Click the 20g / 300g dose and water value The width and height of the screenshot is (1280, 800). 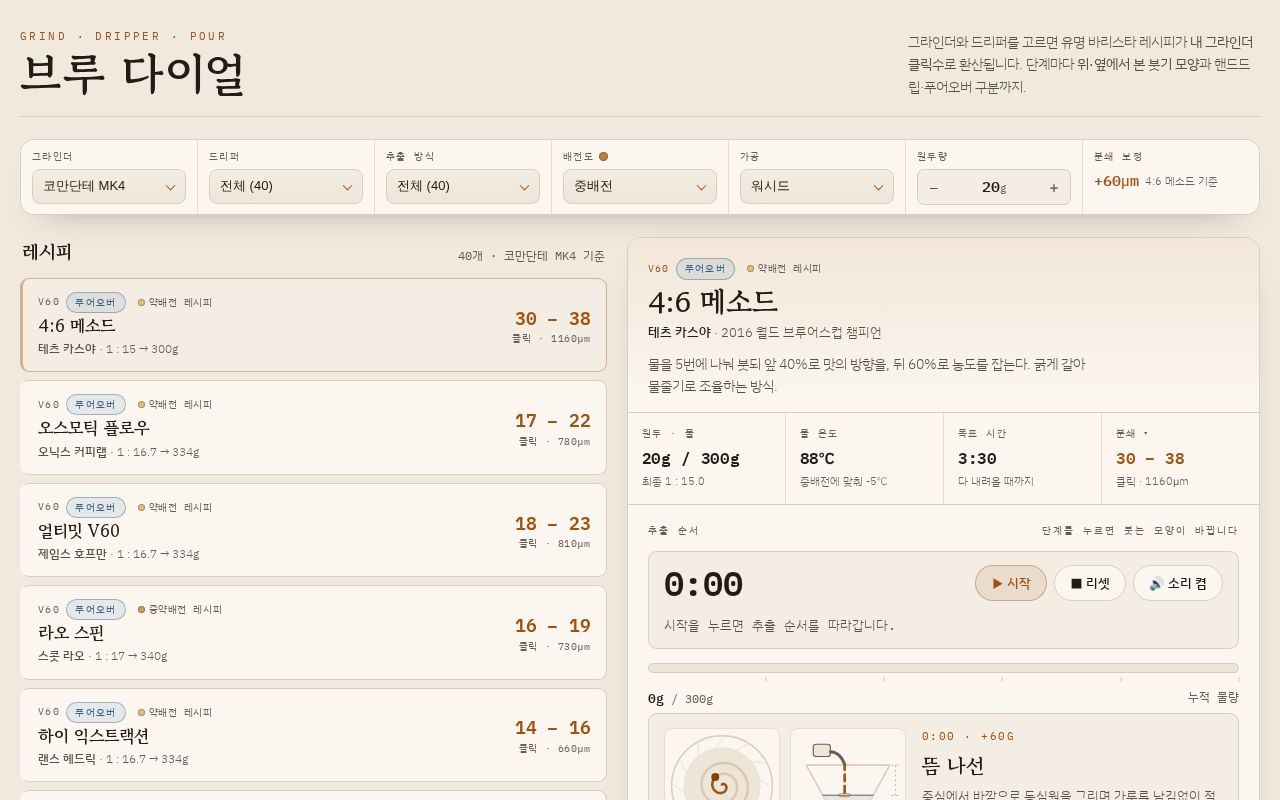coord(690,459)
